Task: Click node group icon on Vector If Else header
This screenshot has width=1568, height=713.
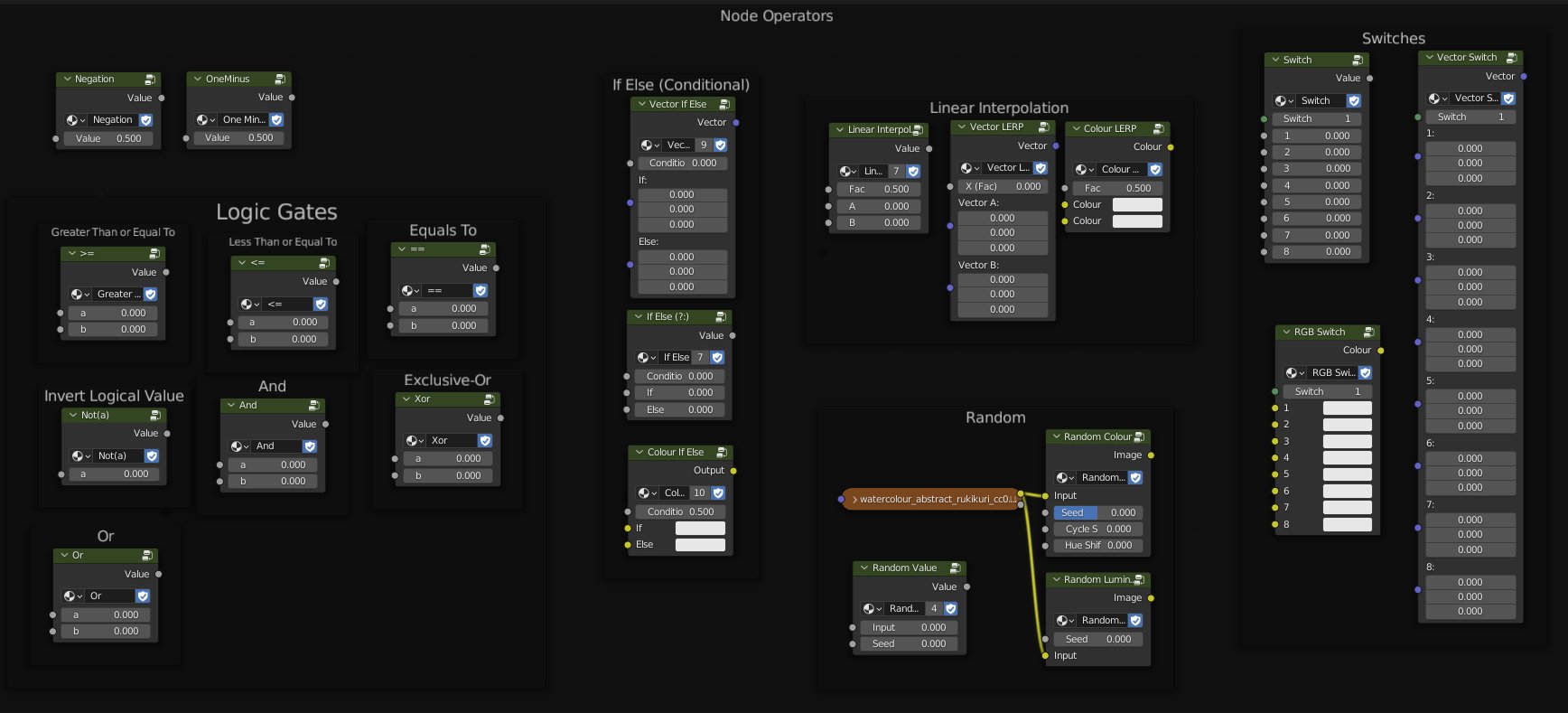Action: point(723,105)
